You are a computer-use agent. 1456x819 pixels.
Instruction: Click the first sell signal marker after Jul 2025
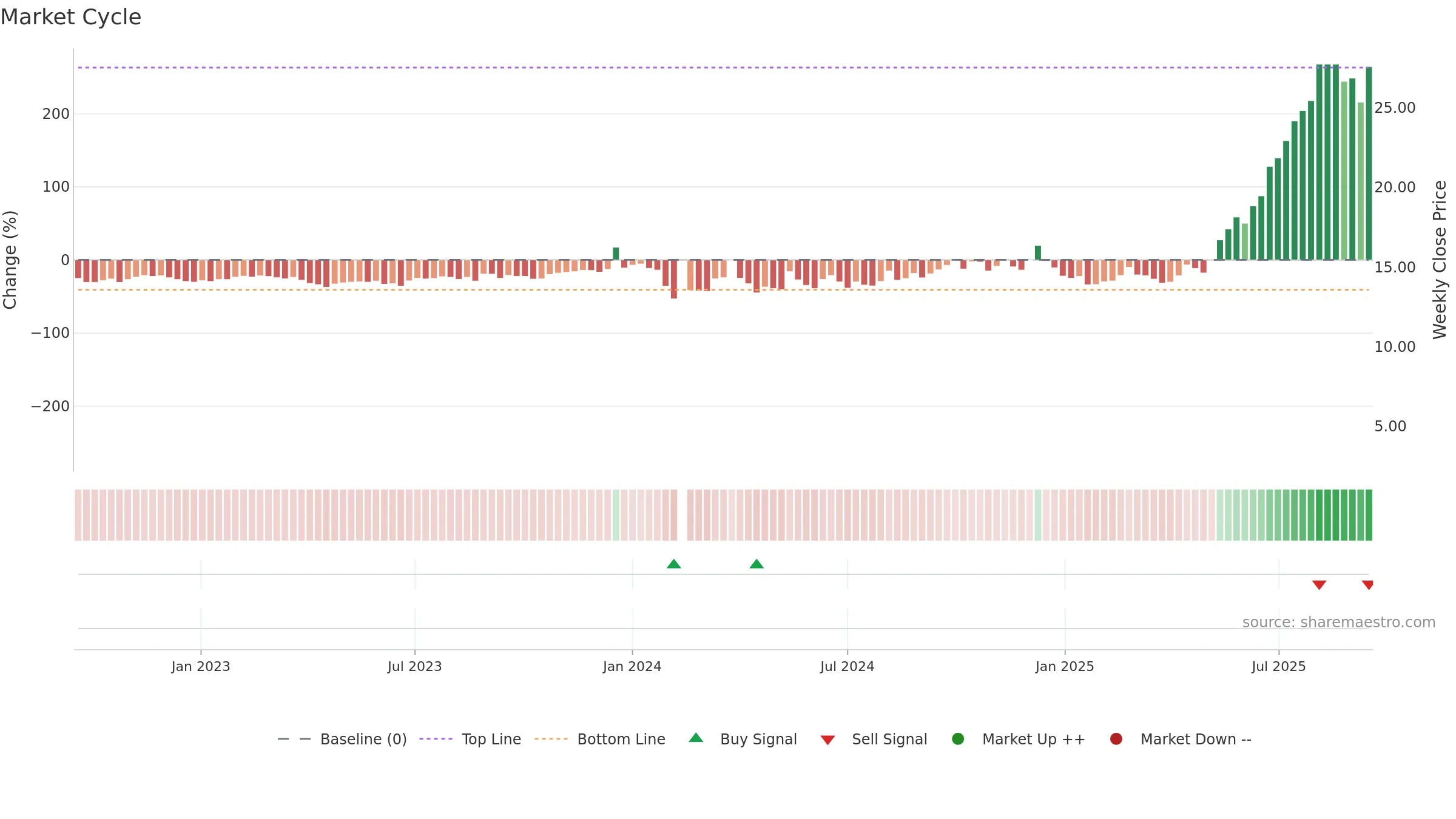1319,585
